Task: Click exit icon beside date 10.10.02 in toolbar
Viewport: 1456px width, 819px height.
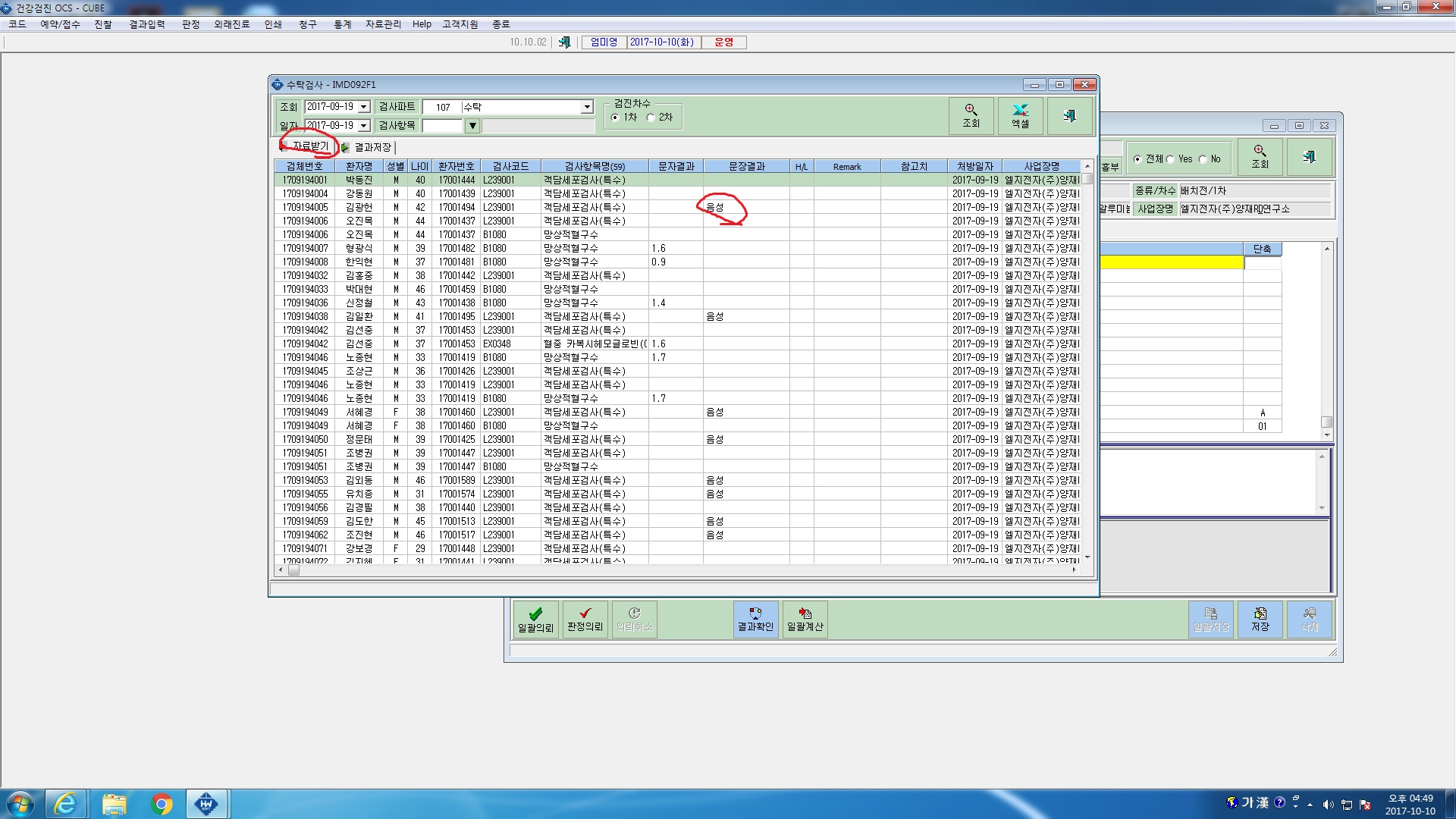Action: [x=564, y=42]
